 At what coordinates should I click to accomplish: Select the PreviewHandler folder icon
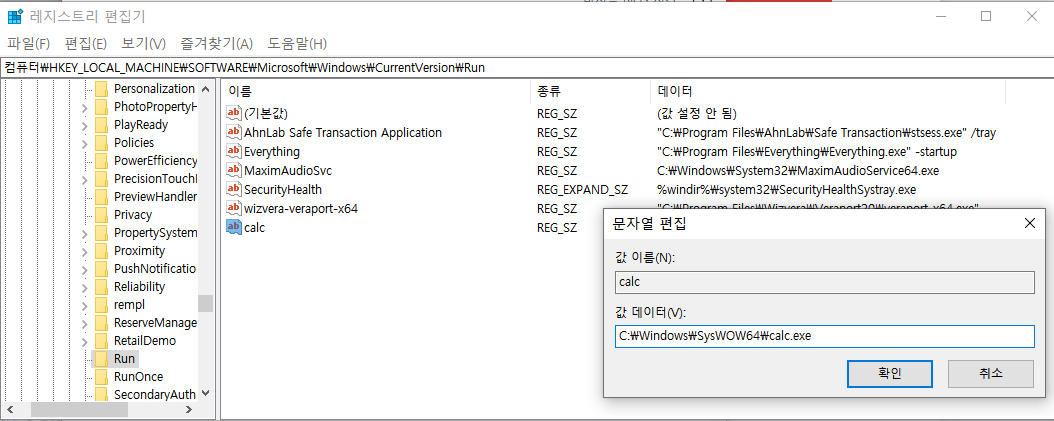pos(102,197)
